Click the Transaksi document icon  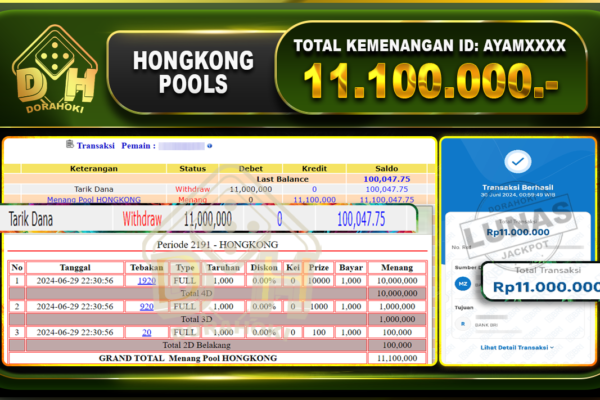click(x=70, y=144)
